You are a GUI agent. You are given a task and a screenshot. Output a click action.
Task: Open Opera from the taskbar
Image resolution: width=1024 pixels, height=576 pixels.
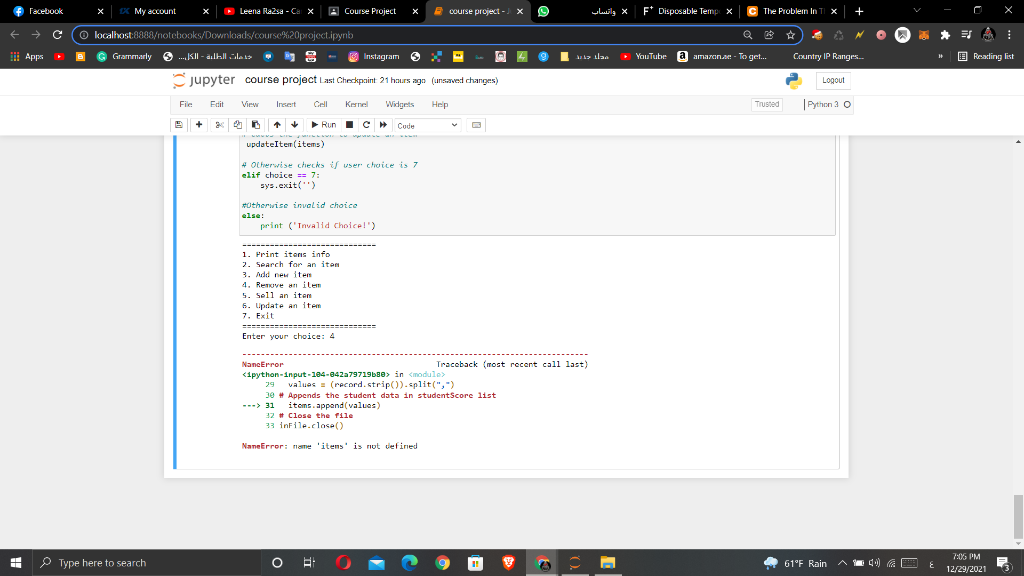343,562
